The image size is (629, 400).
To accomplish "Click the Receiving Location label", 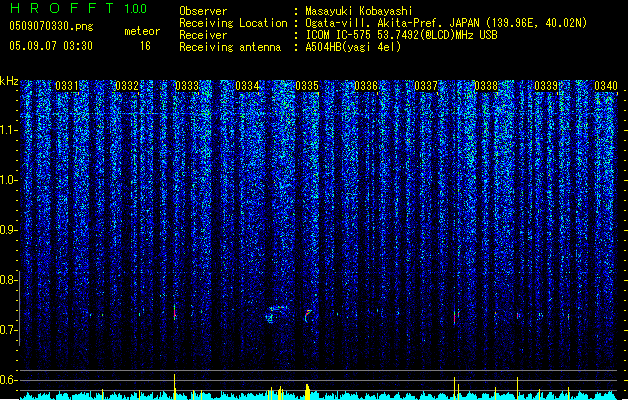I will coord(233,23).
